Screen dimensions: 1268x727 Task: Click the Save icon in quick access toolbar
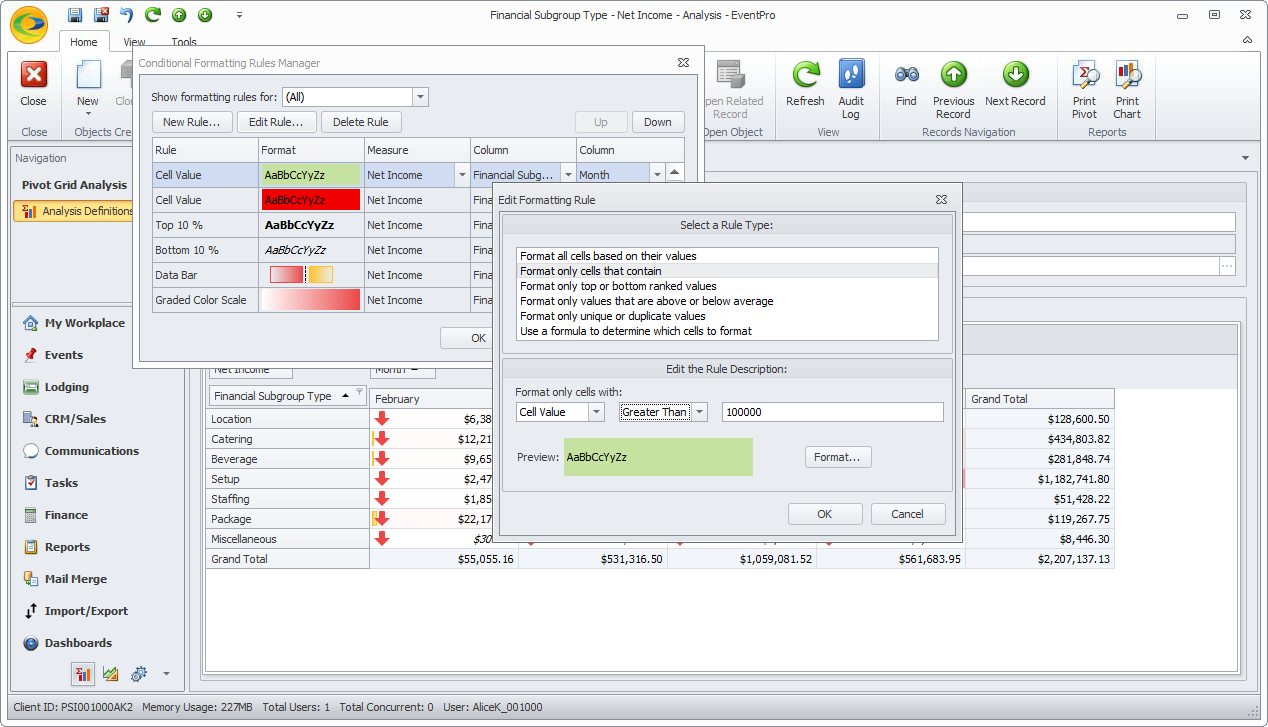75,15
